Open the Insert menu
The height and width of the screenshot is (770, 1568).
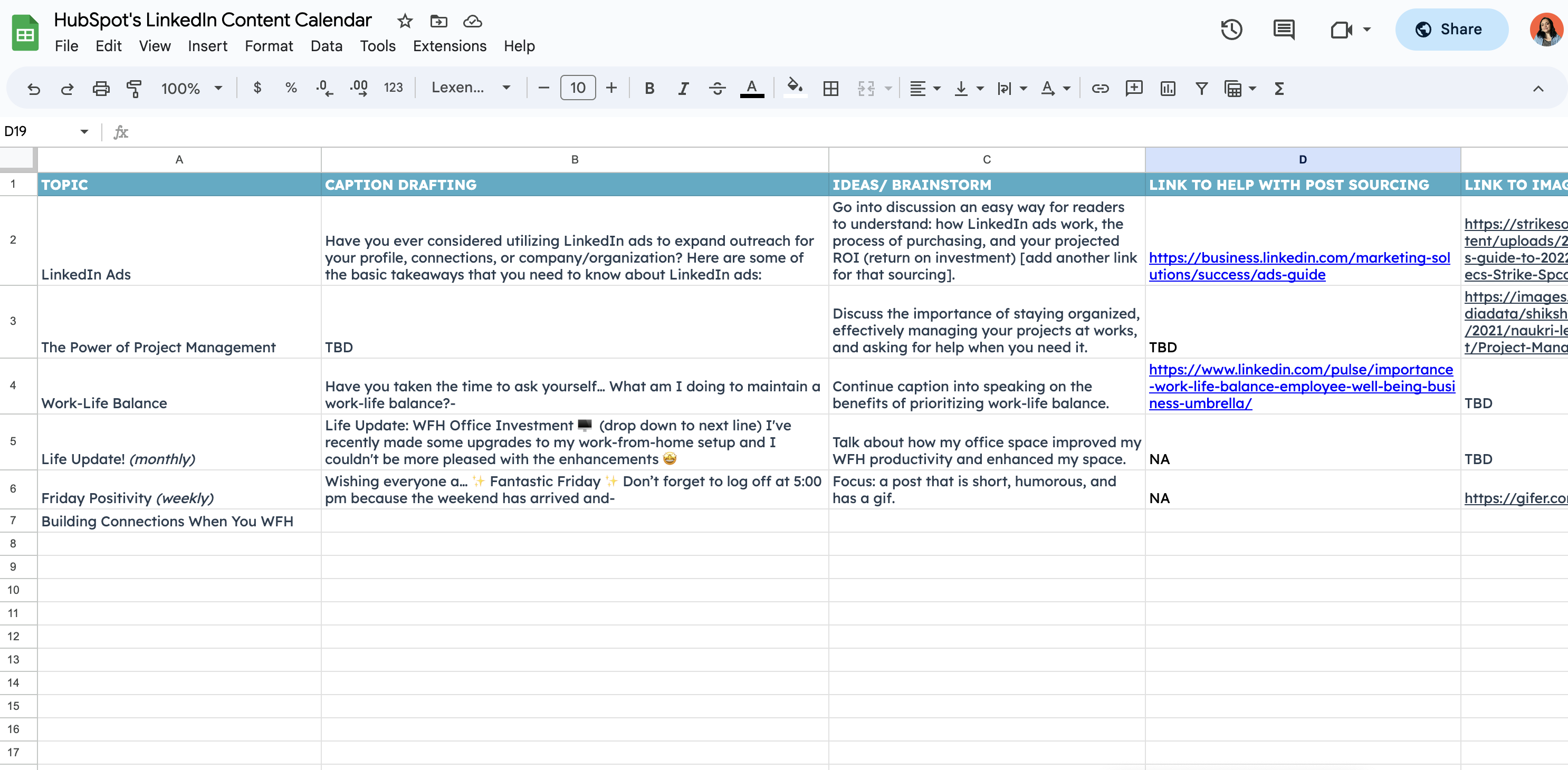click(x=207, y=46)
